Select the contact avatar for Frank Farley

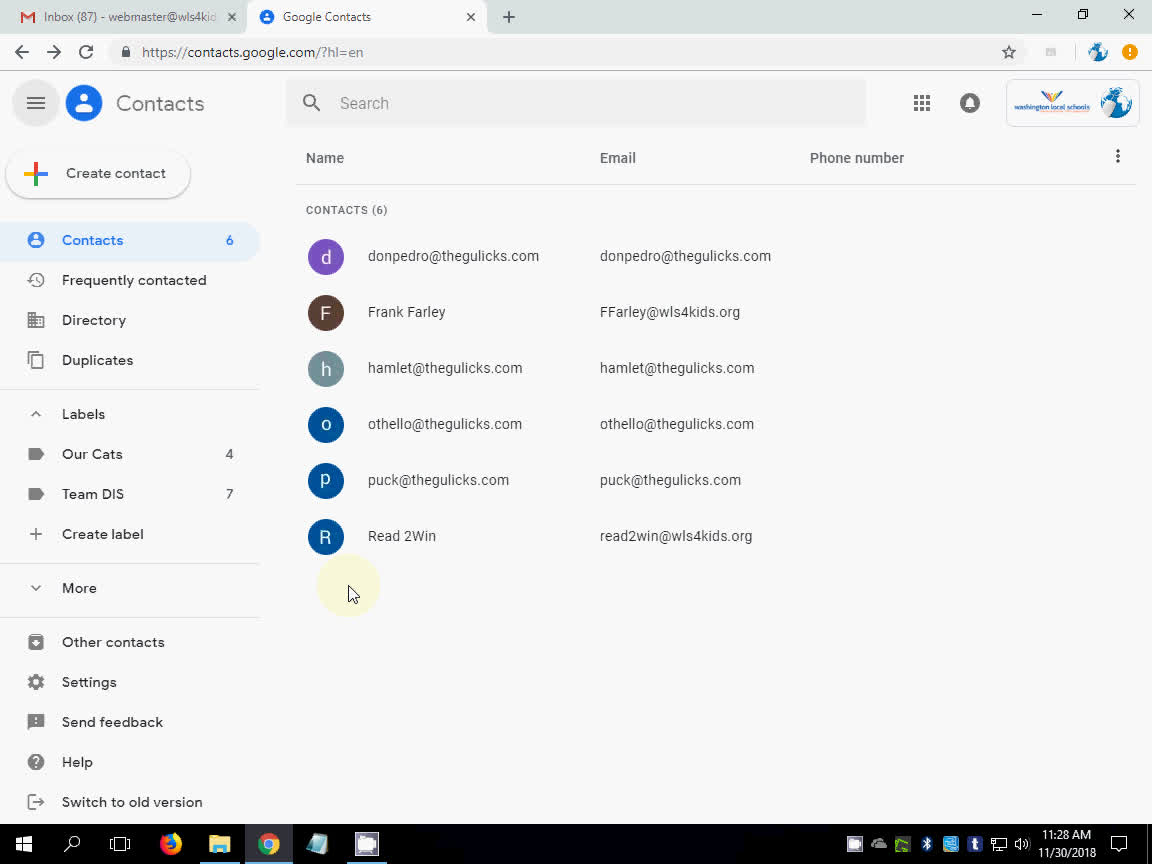326,312
